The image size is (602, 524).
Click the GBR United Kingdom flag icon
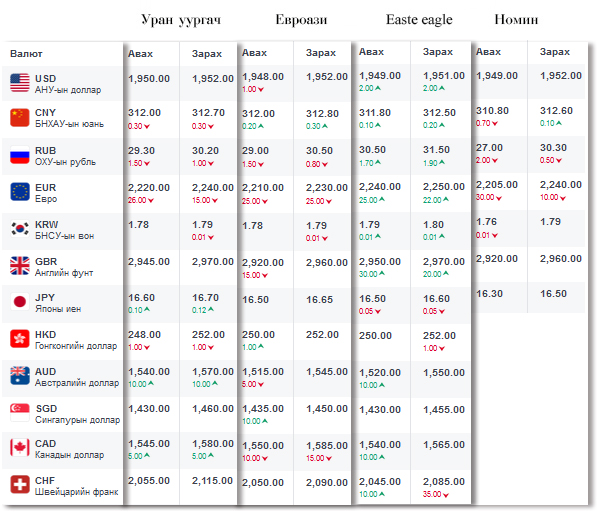(x=20, y=265)
